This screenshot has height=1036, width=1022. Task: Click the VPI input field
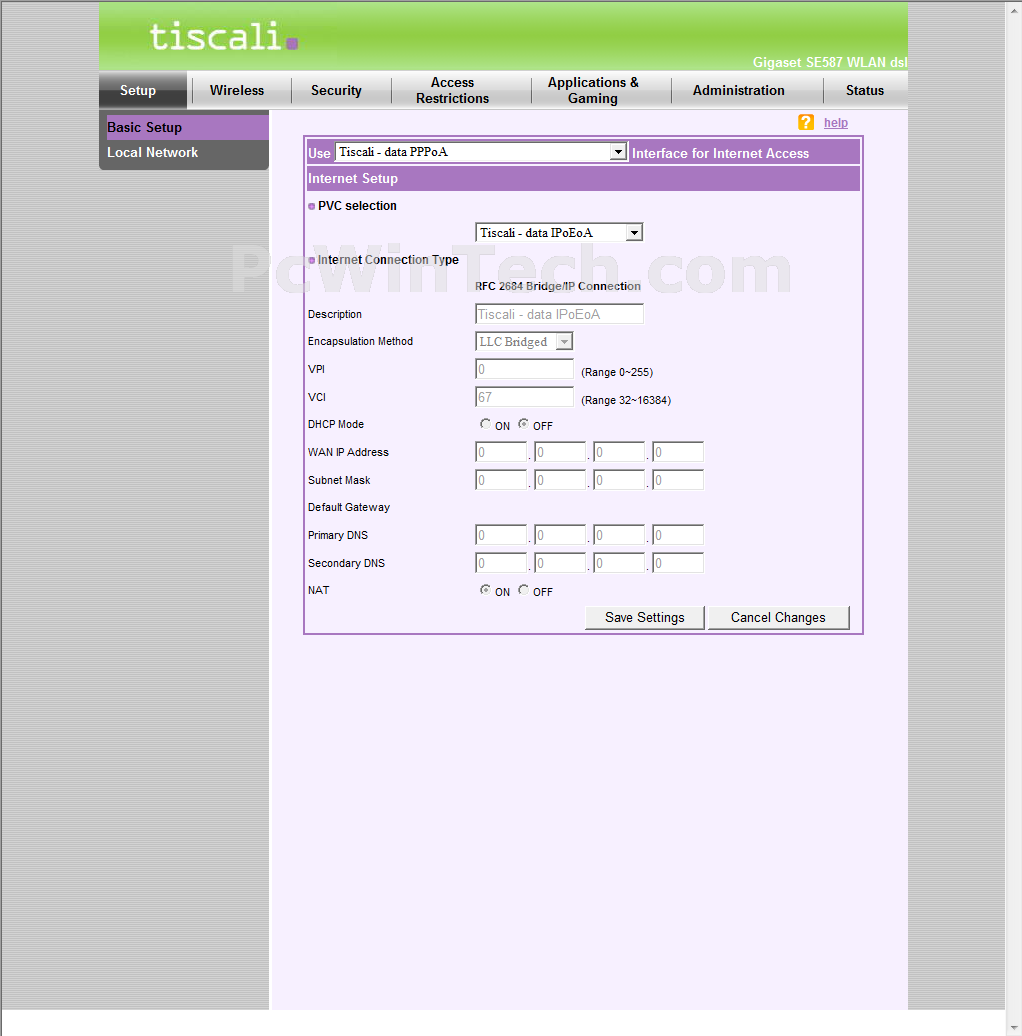coord(524,369)
